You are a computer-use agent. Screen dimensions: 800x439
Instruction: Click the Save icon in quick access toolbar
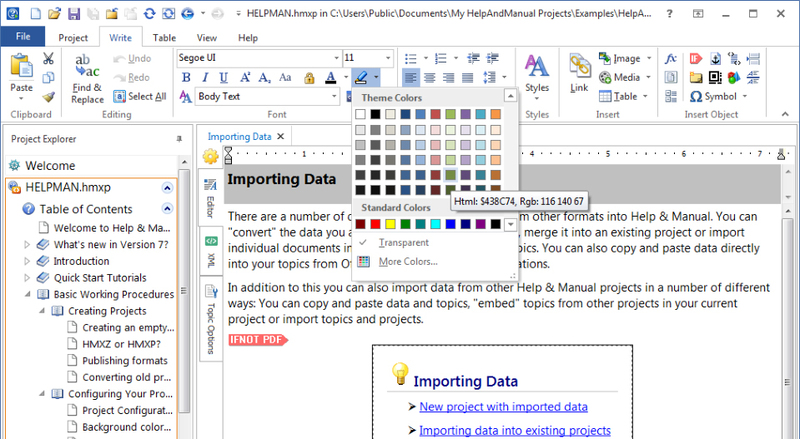click(74, 14)
